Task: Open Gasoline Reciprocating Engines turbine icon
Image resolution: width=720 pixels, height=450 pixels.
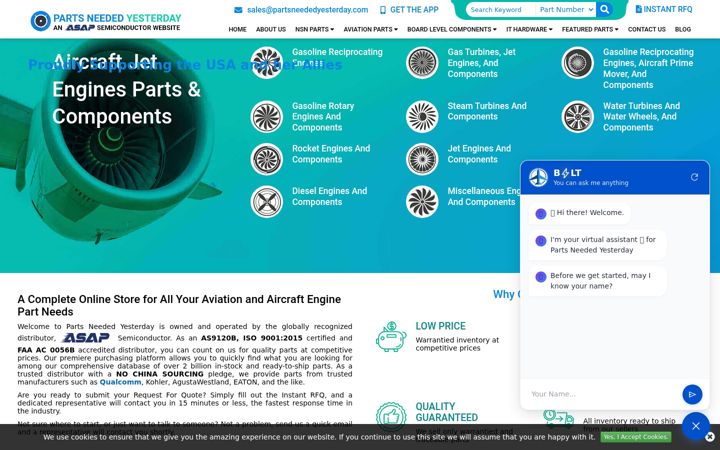Action: (267, 63)
